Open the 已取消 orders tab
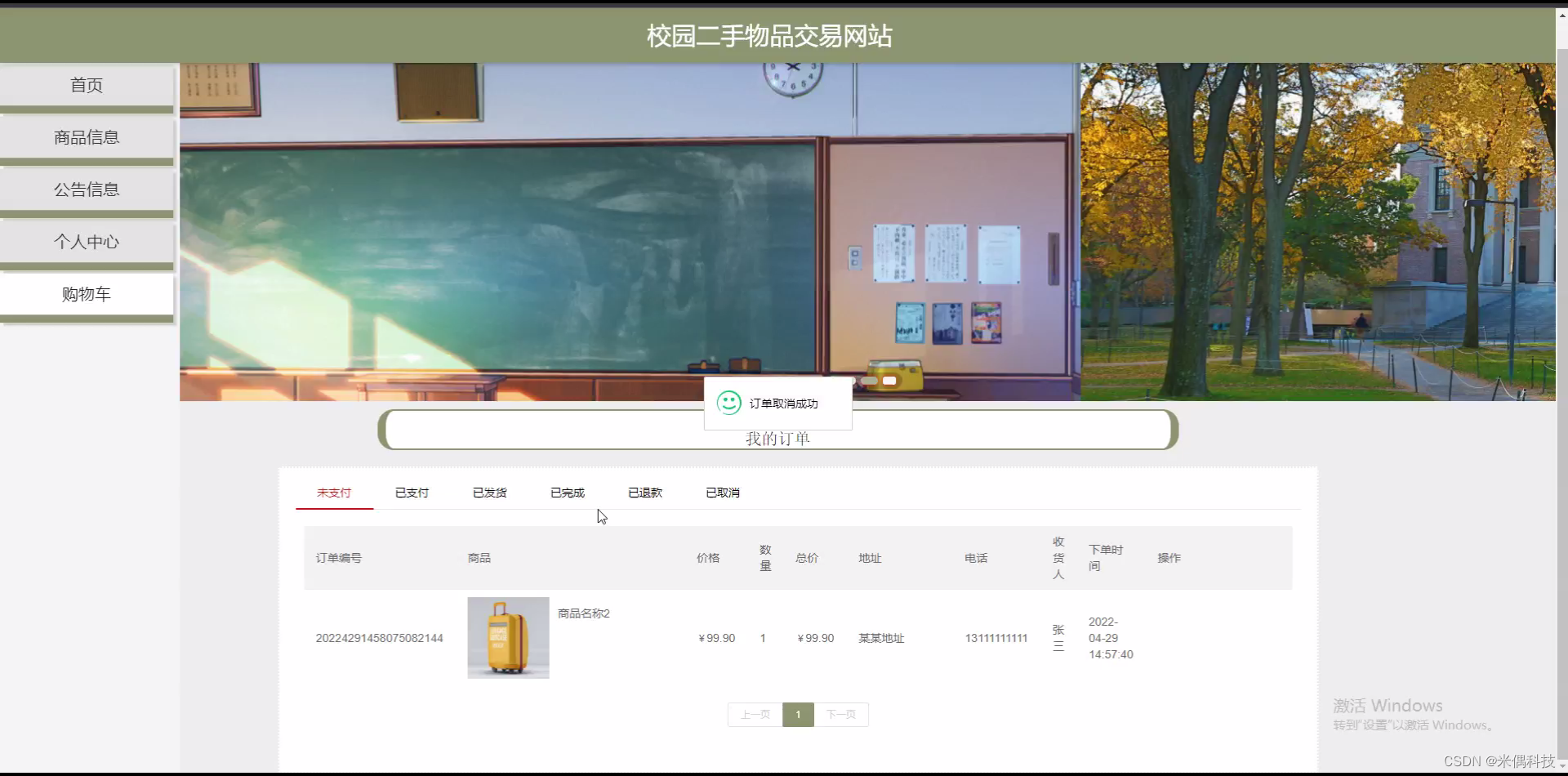This screenshot has height=776, width=1568. pyautogui.click(x=722, y=493)
